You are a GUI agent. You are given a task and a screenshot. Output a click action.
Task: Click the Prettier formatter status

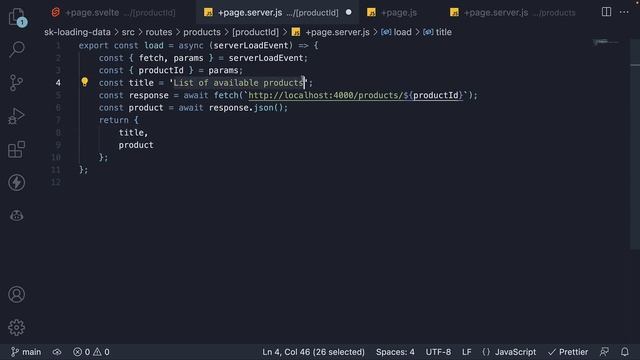(x=568, y=352)
